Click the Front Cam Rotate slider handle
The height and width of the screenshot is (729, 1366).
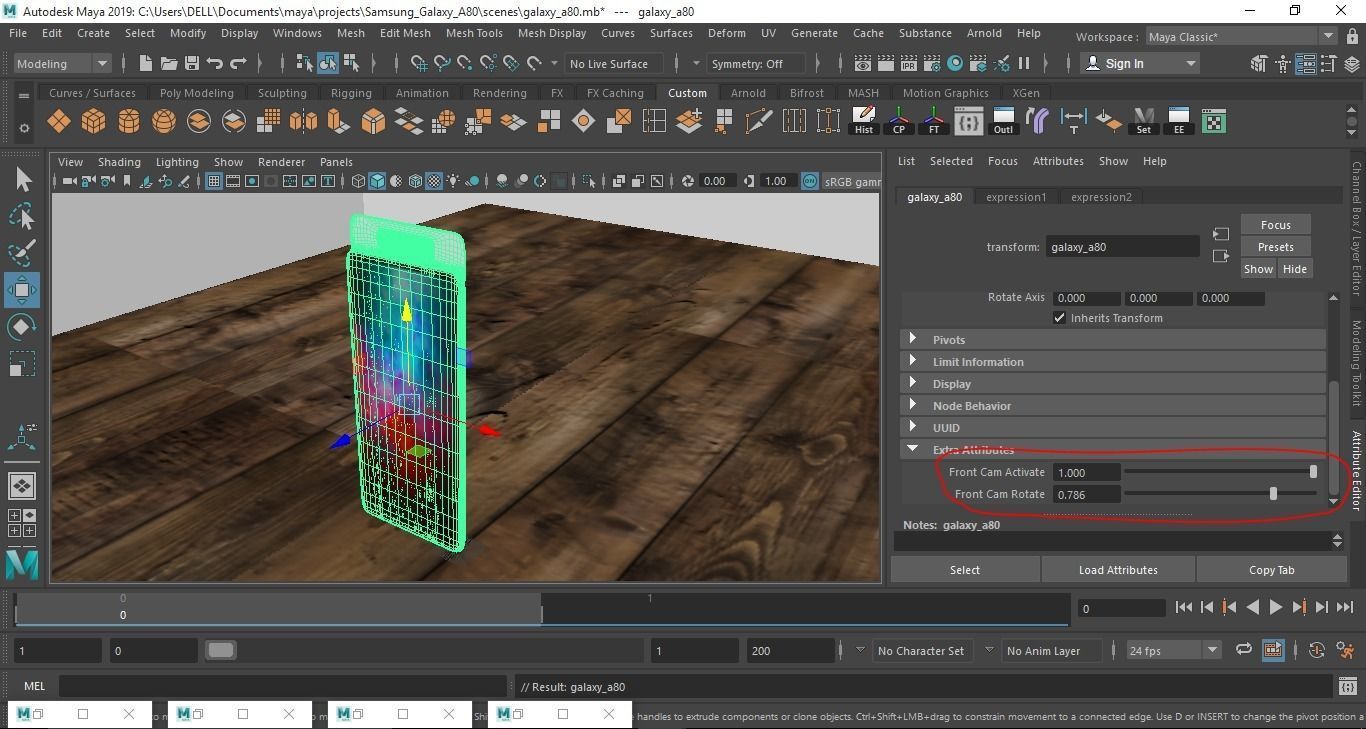(x=1273, y=494)
